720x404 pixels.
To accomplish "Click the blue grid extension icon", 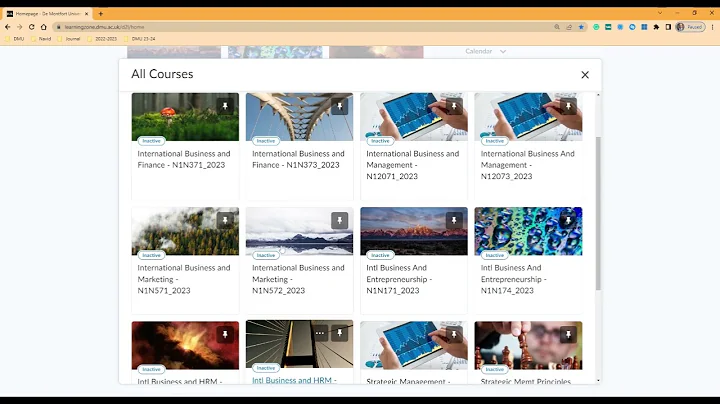I will [644, 27].
